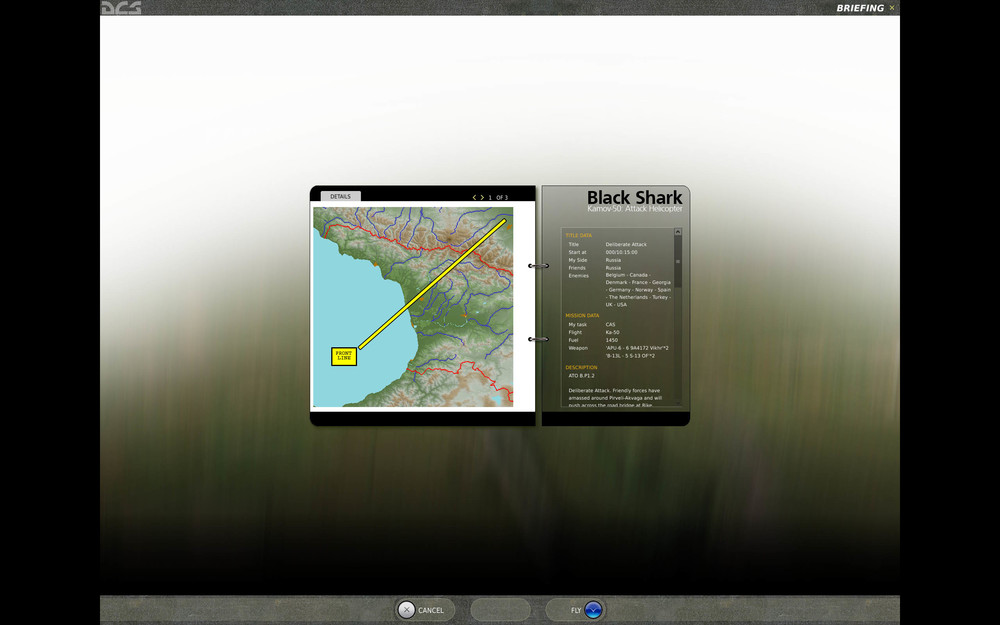Click the blank middle button in bottom bar
The height and width of the screenshot is (625, 1000).
[x=500, y=610]
